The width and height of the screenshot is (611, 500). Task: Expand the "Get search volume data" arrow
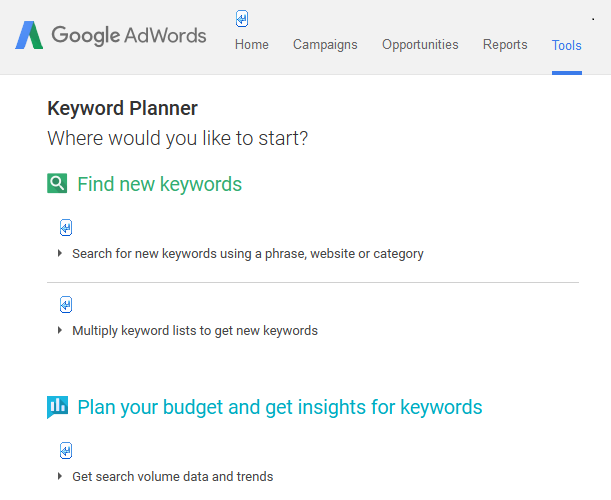pos(61,477)
